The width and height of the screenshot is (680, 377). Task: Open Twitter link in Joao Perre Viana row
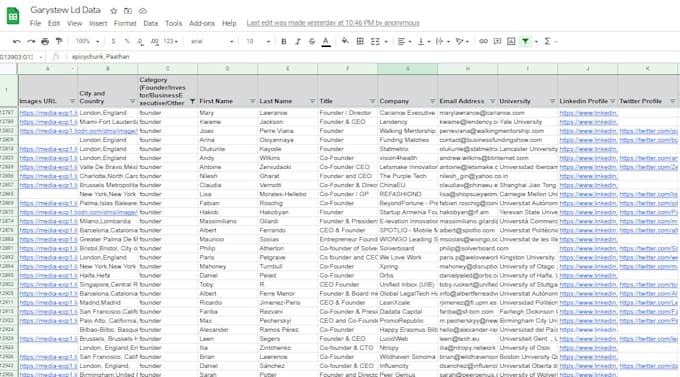648,131
